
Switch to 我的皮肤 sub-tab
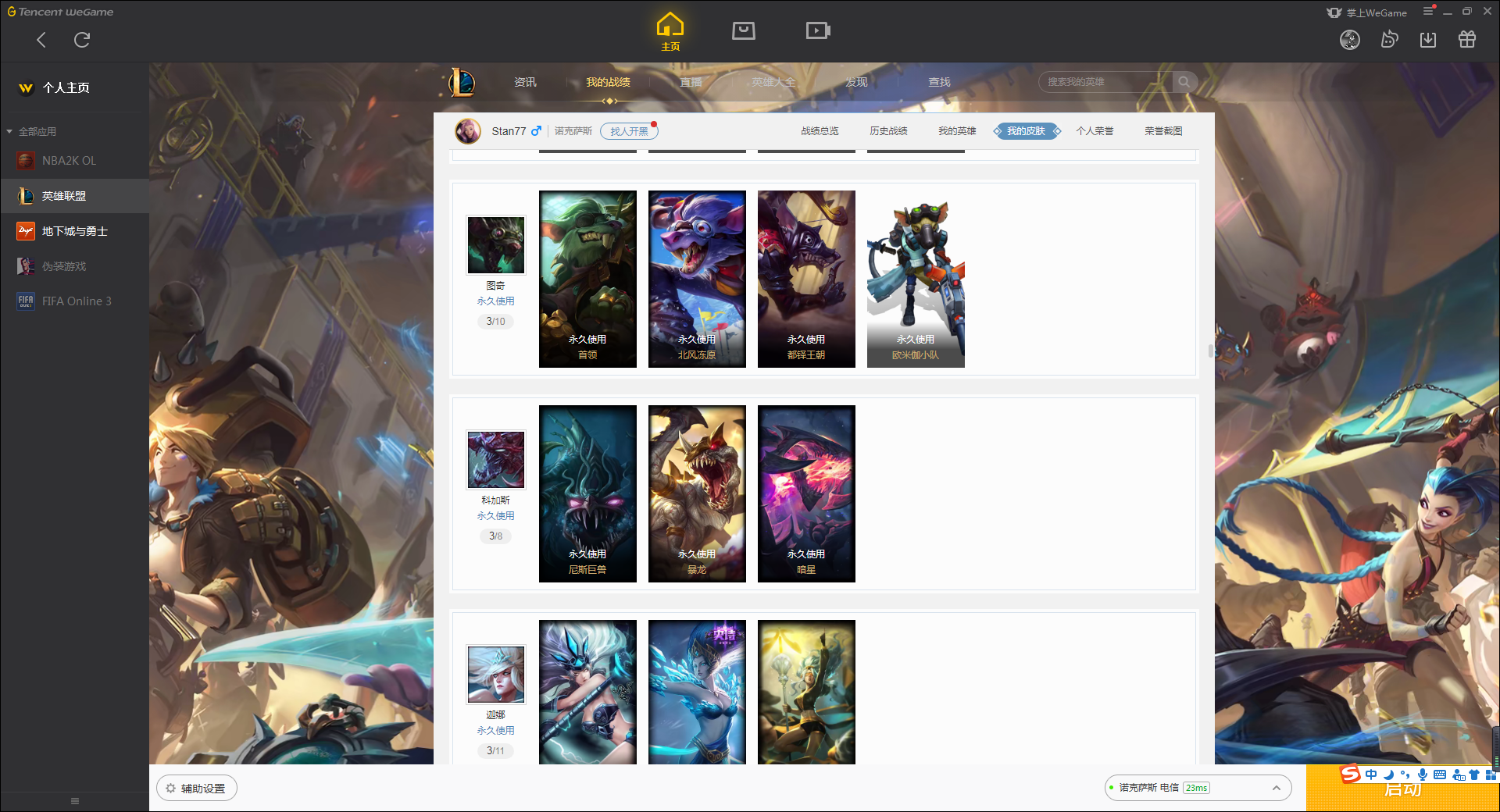point(1027,131)
